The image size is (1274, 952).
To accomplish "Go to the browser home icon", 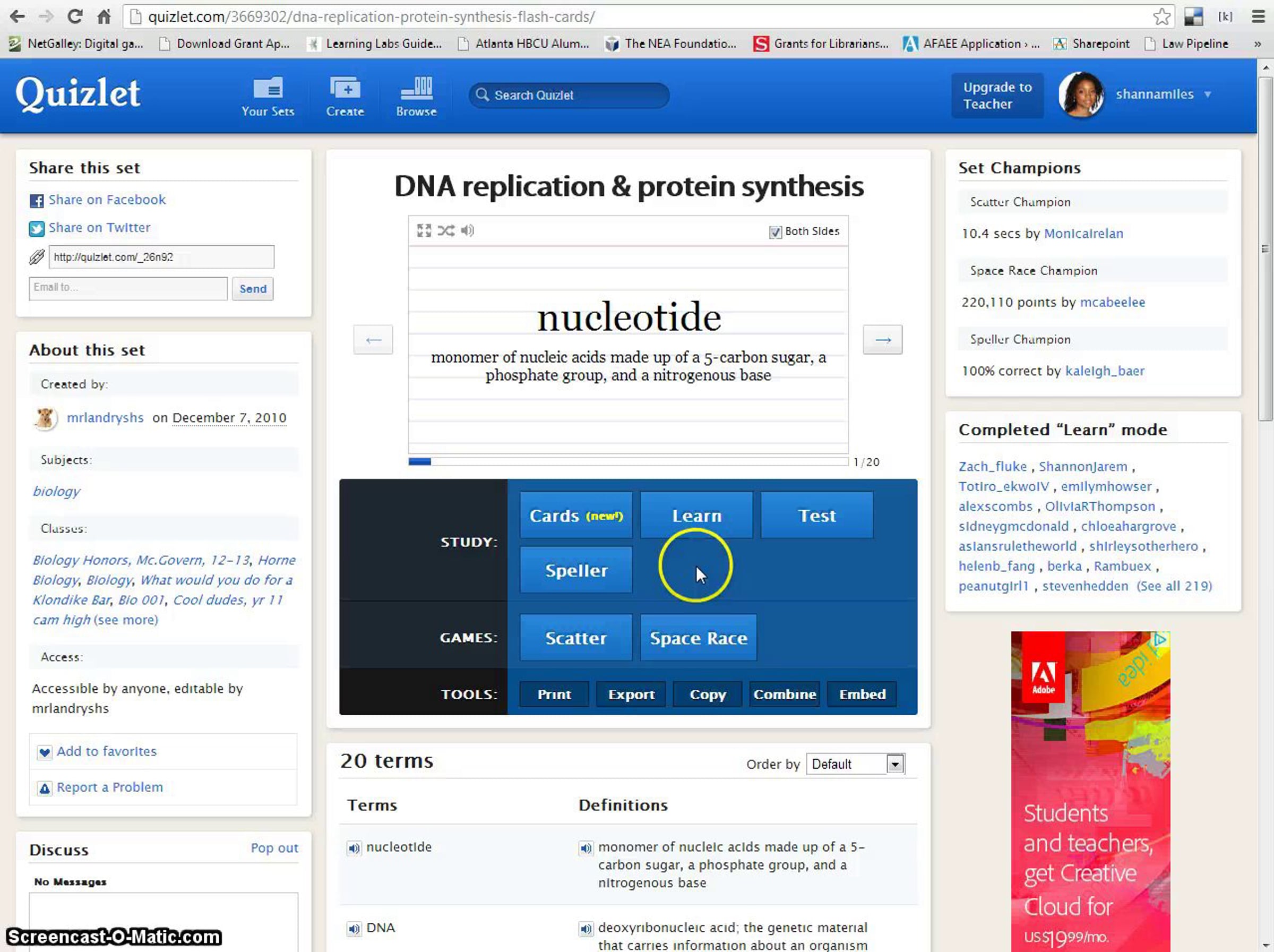I will 104,16.
